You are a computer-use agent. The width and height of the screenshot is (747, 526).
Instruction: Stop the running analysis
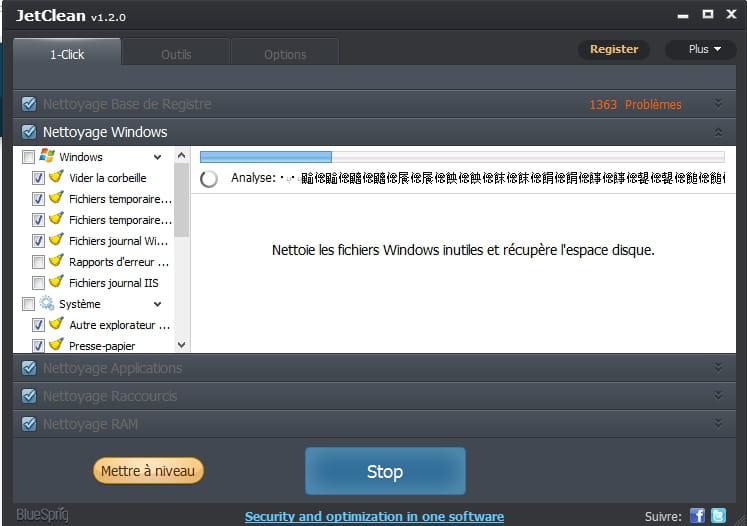385,471
